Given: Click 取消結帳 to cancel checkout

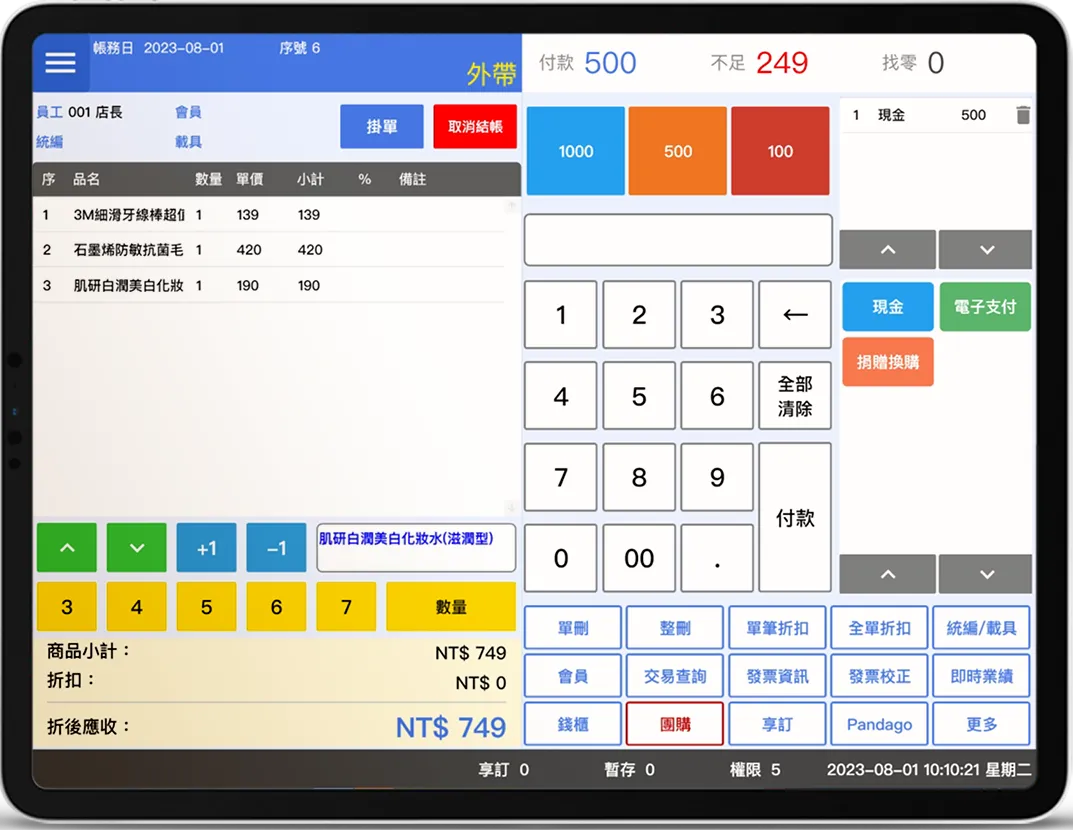Looking at the screenshot, I should click(x=475, y=127).
